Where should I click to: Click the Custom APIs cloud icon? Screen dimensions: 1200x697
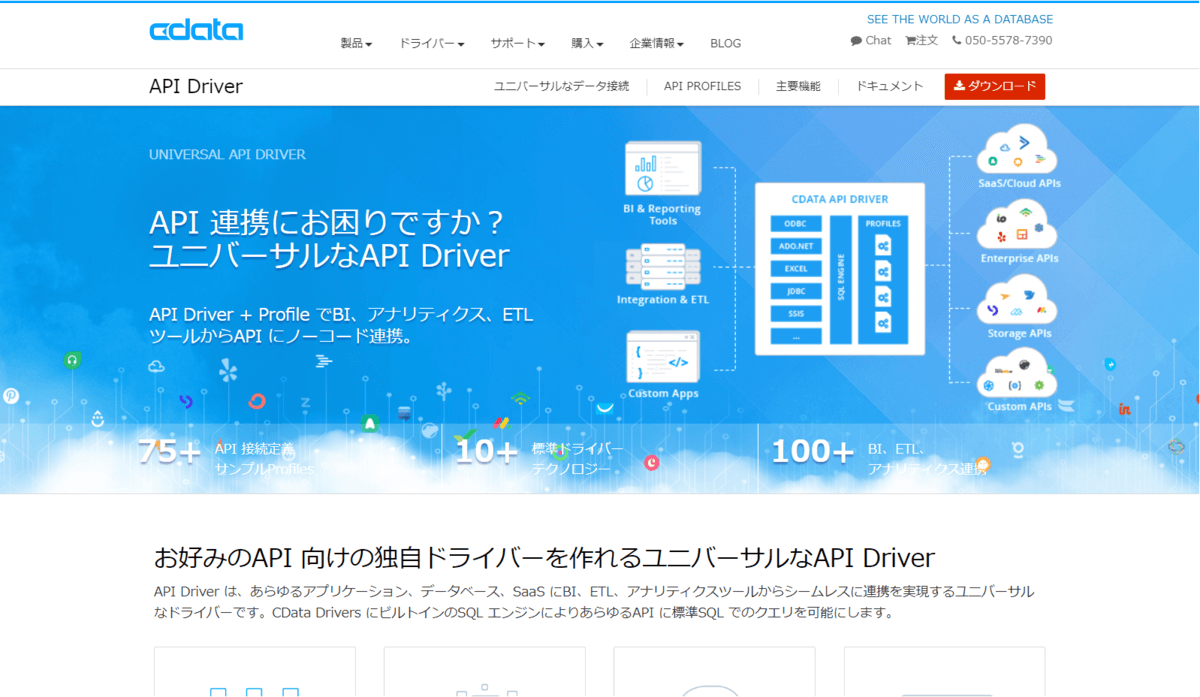(1018, 374)
